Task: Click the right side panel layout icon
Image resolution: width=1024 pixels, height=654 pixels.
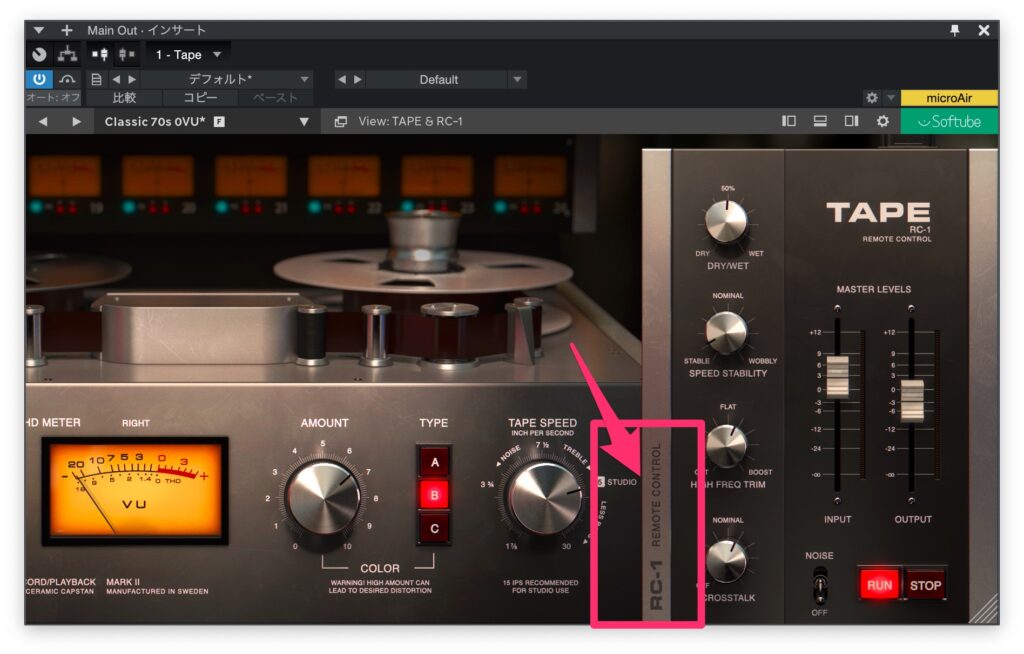Action: pos(851,121)
